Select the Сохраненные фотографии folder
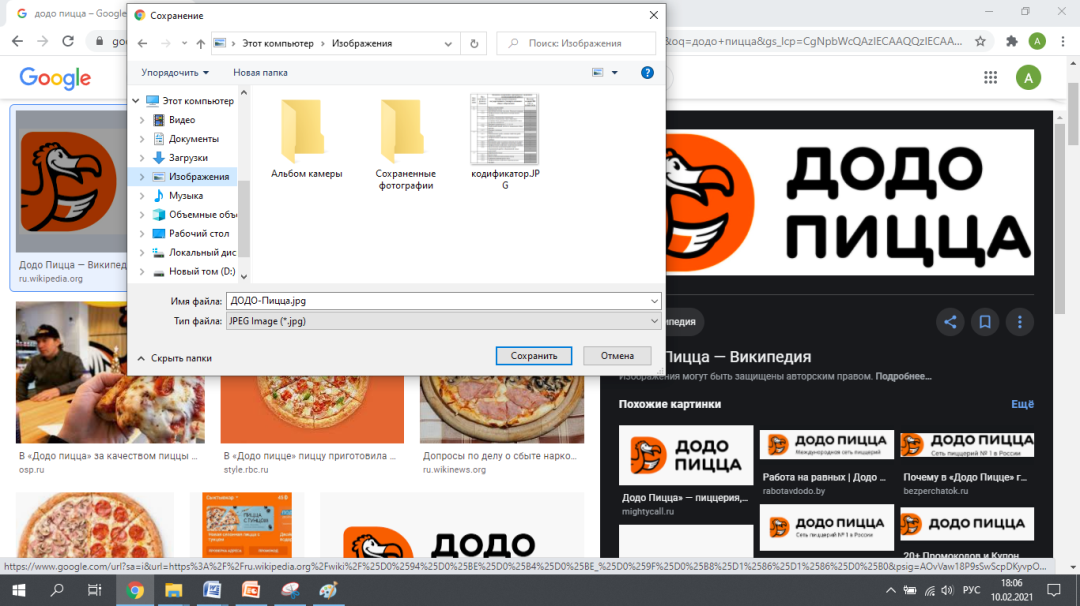The image size is (1080, 606). tap(405, 143)
